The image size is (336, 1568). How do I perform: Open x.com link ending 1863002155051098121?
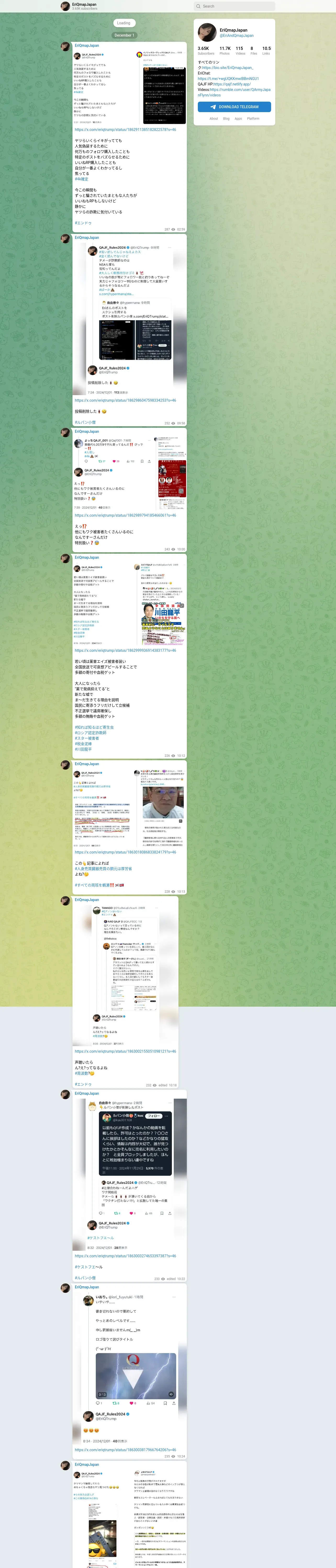pos(126,1051)
